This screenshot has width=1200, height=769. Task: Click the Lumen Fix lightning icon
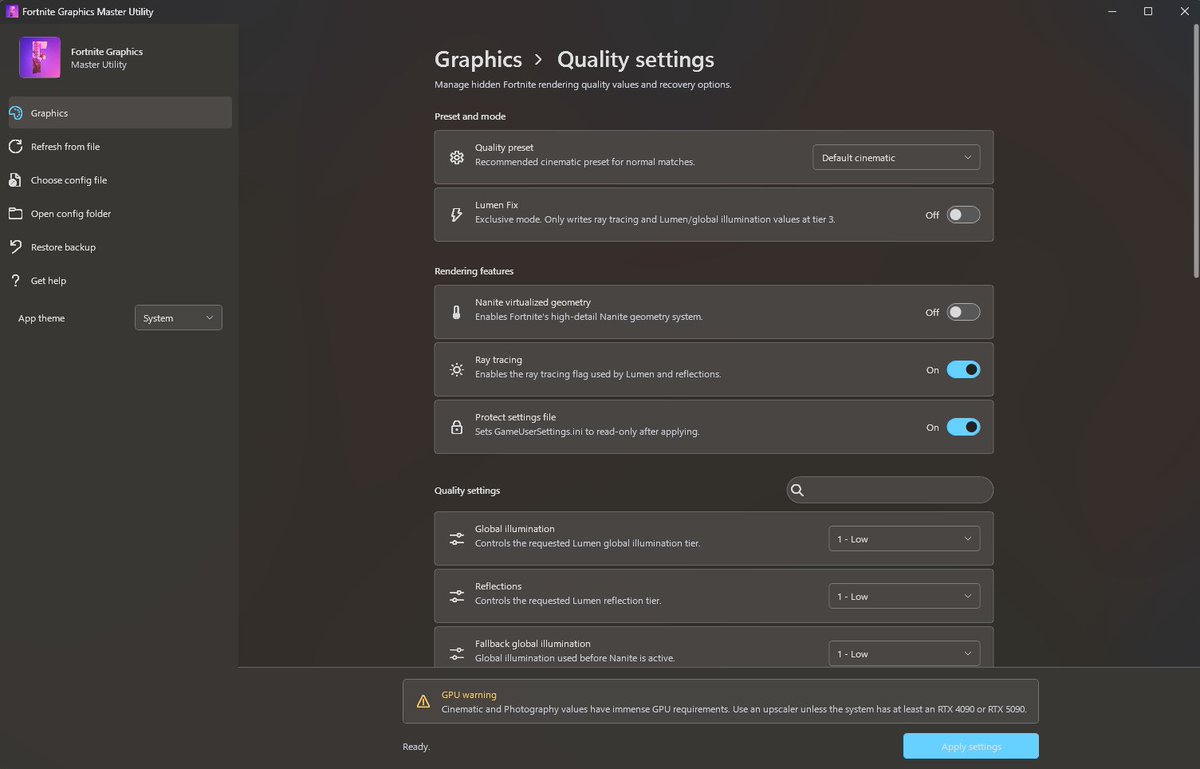coord(457,215)
